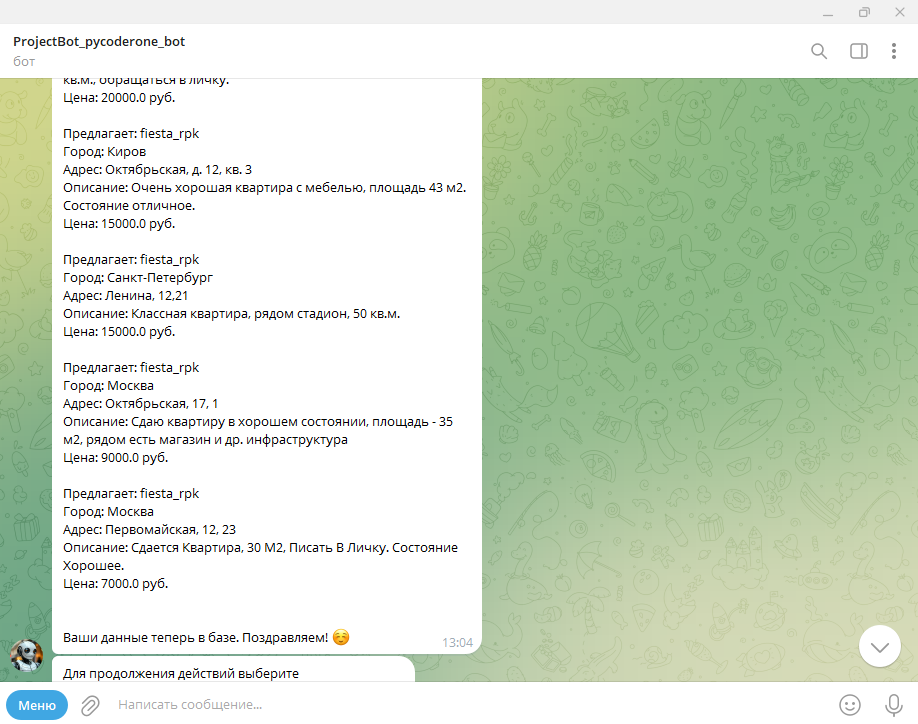Open the emoji picker smiley icon
Screen dimensions: 918x724
[x=850, y=705]
